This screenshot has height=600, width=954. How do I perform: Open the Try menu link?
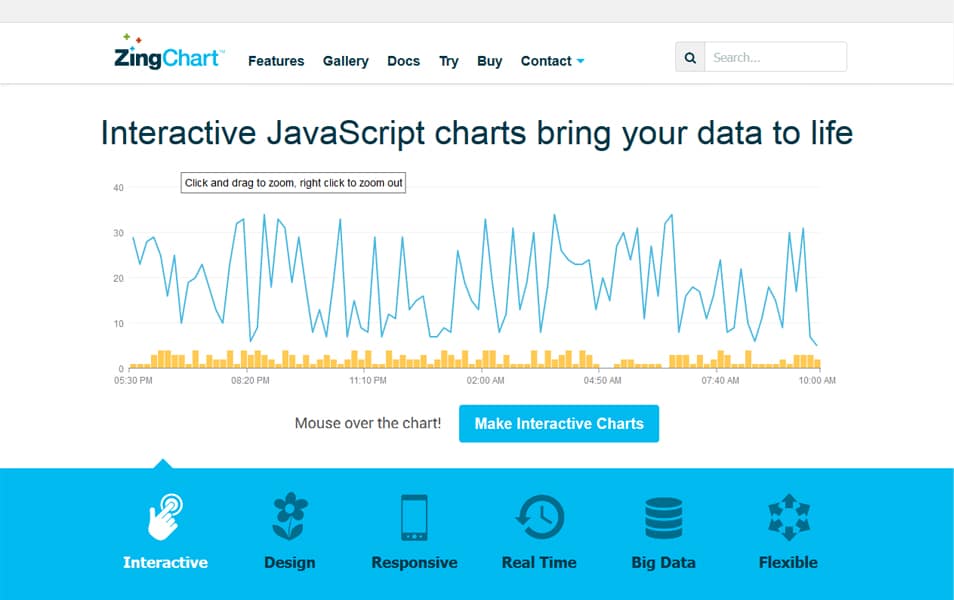[x=448, y=61]
